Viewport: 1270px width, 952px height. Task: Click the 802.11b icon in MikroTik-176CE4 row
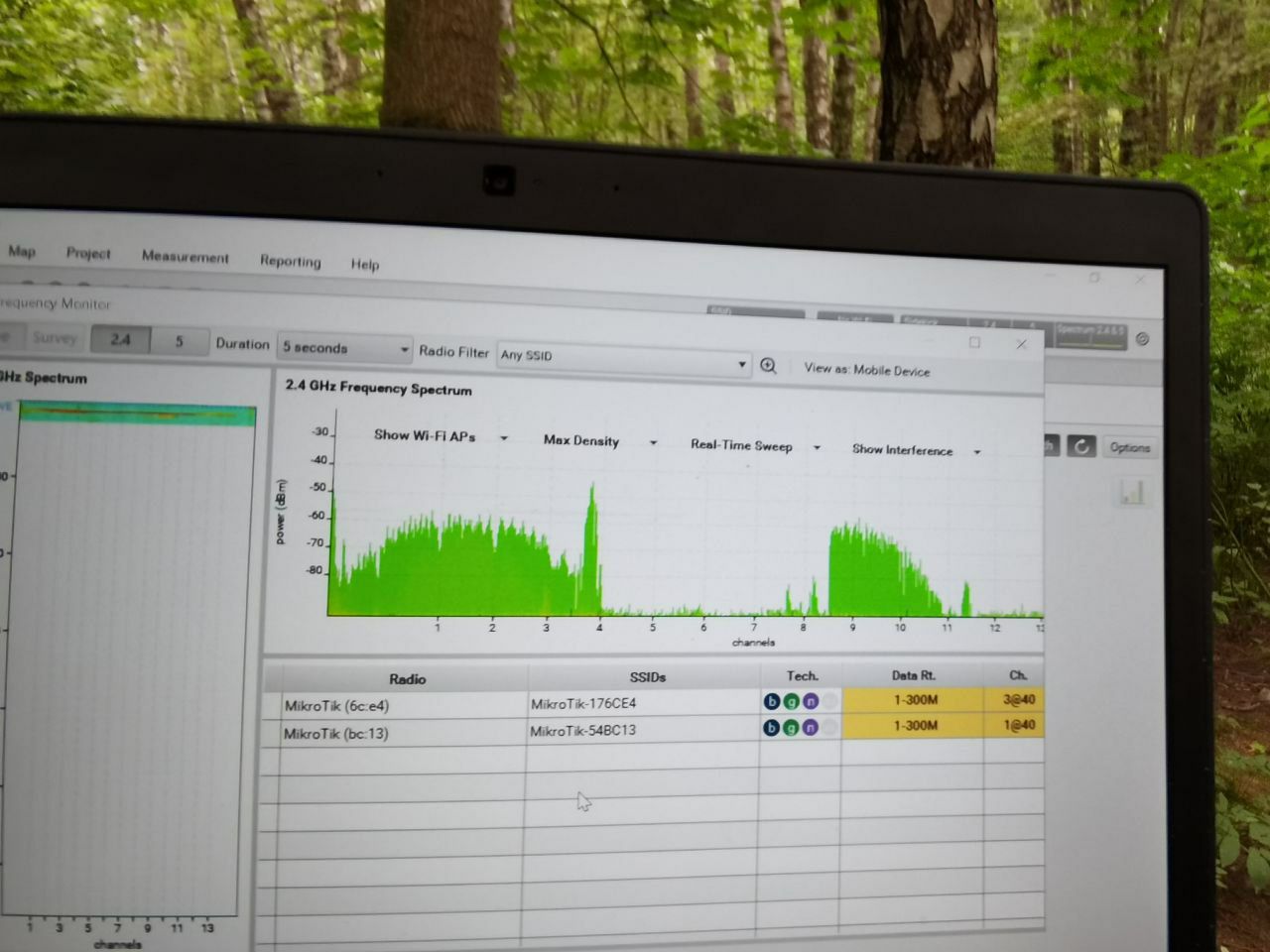(771, 701)
